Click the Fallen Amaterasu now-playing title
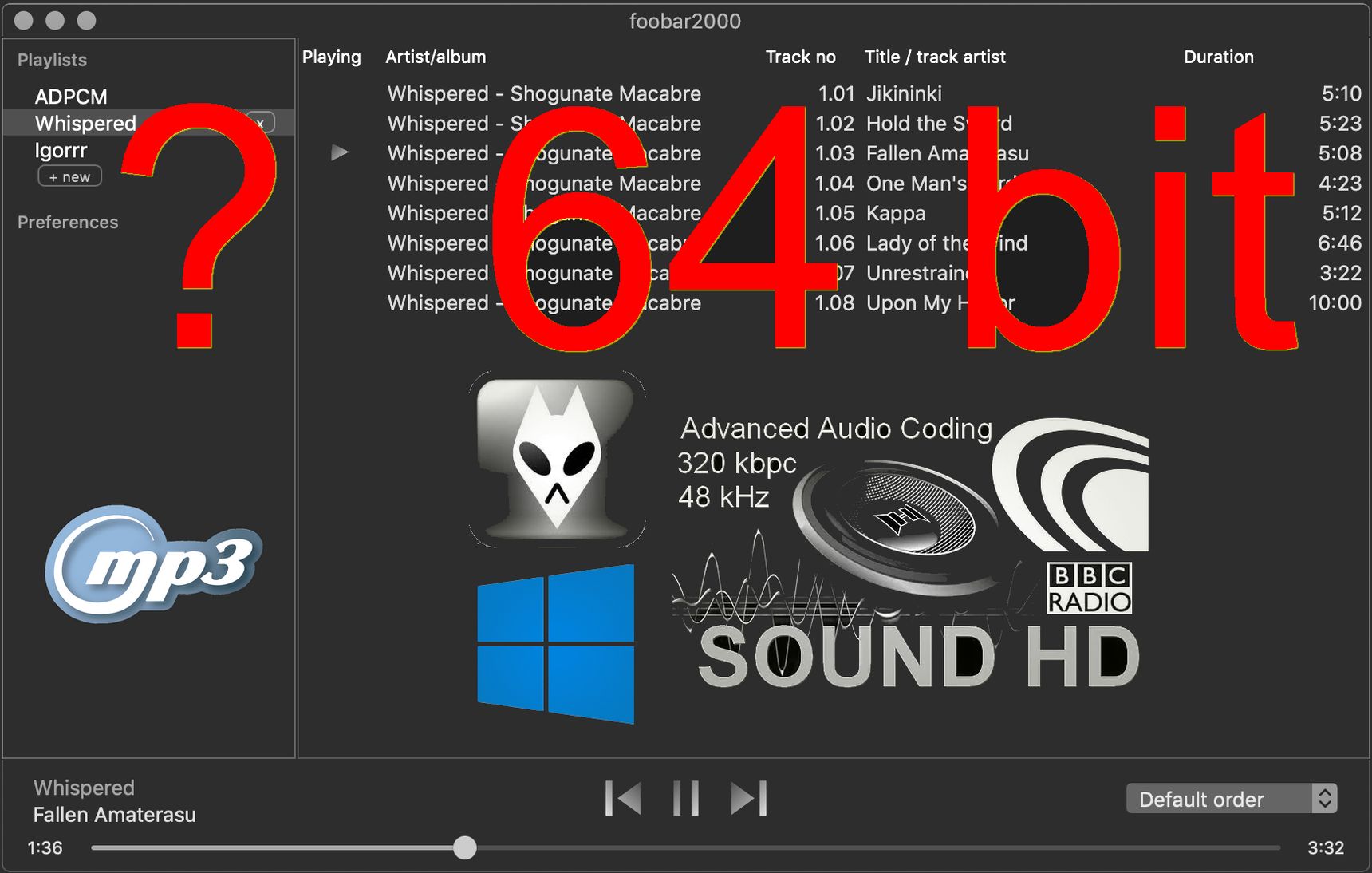The image size is (1372, 873). coord(114,815)
